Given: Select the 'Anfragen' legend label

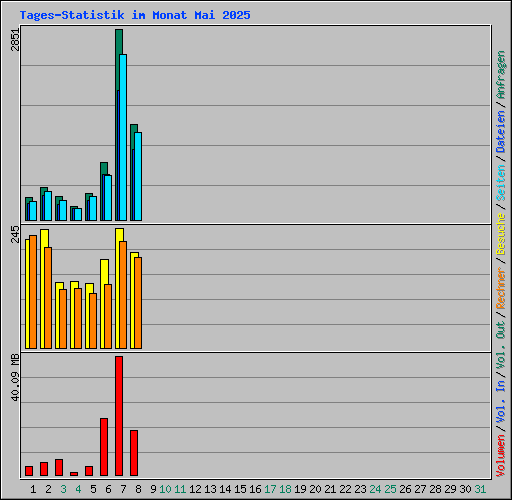Looking at the screenshot, I should pyautogui.click(x=501, y=75).
